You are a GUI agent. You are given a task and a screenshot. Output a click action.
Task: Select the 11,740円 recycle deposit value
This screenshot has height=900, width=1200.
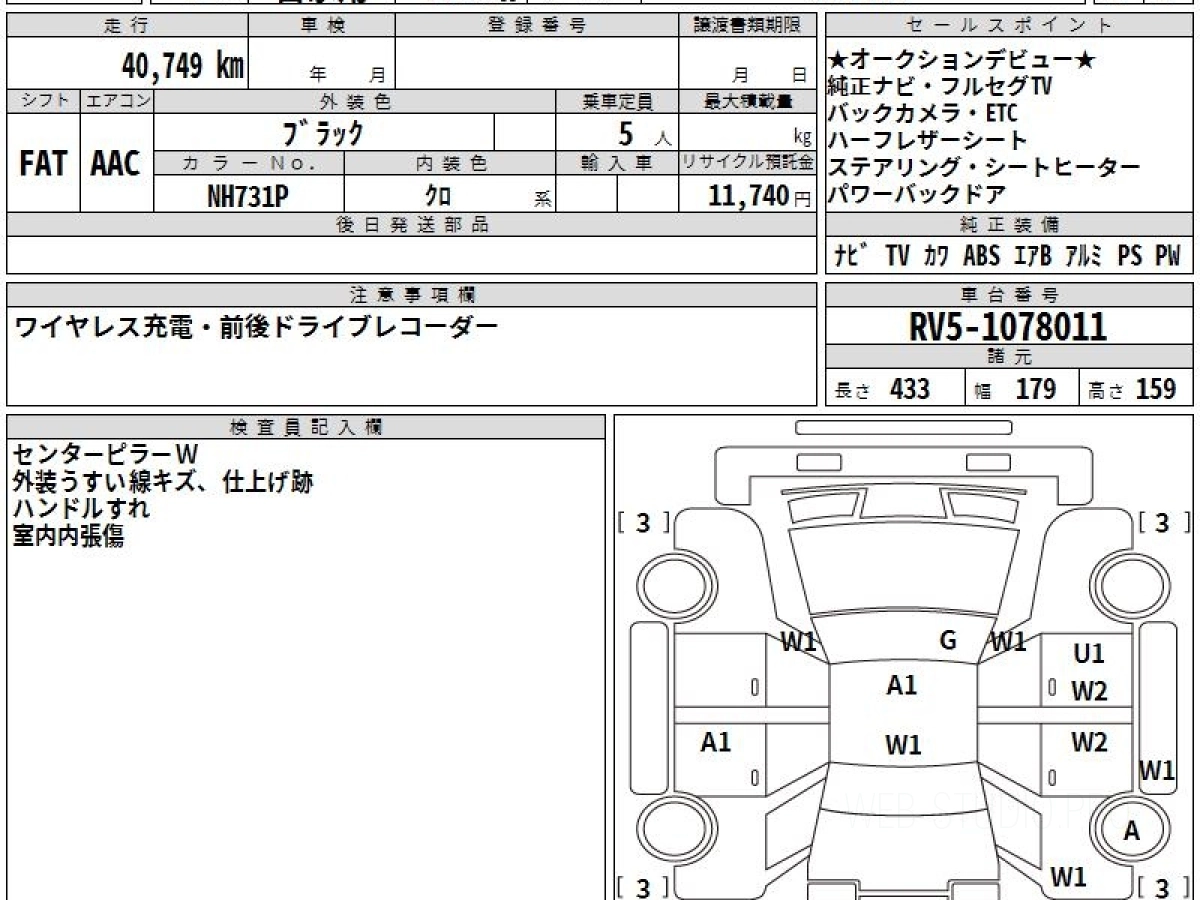point(760,197)
